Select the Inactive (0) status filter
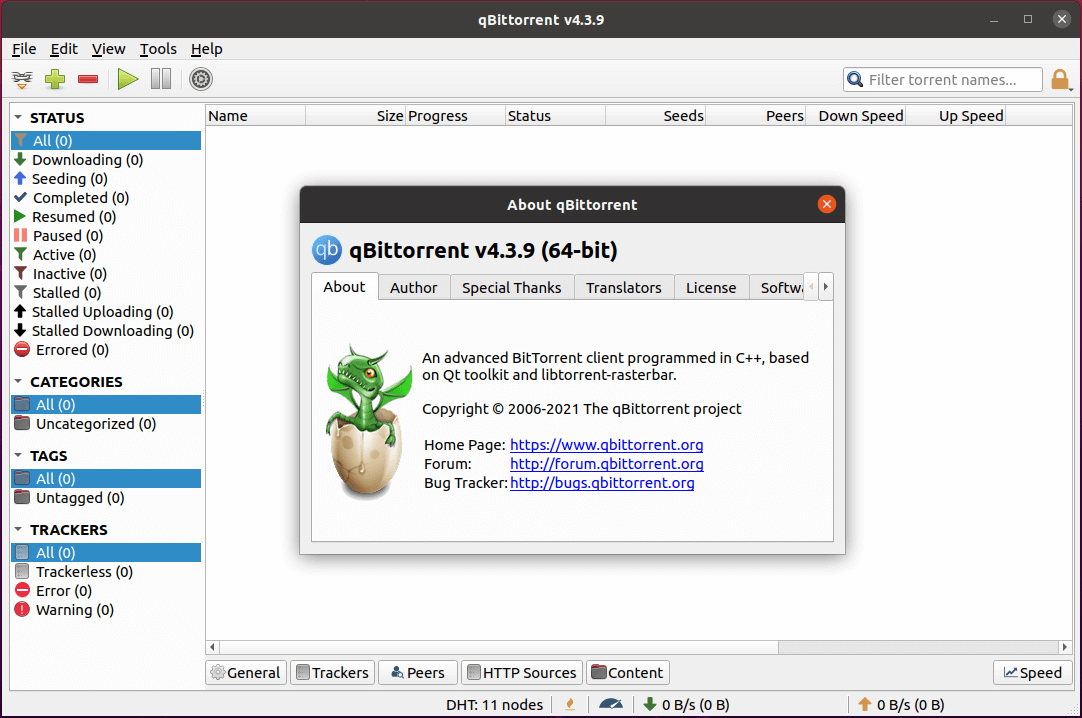Viewport: 1082px width, 718px height. click(x=106, y=274)
